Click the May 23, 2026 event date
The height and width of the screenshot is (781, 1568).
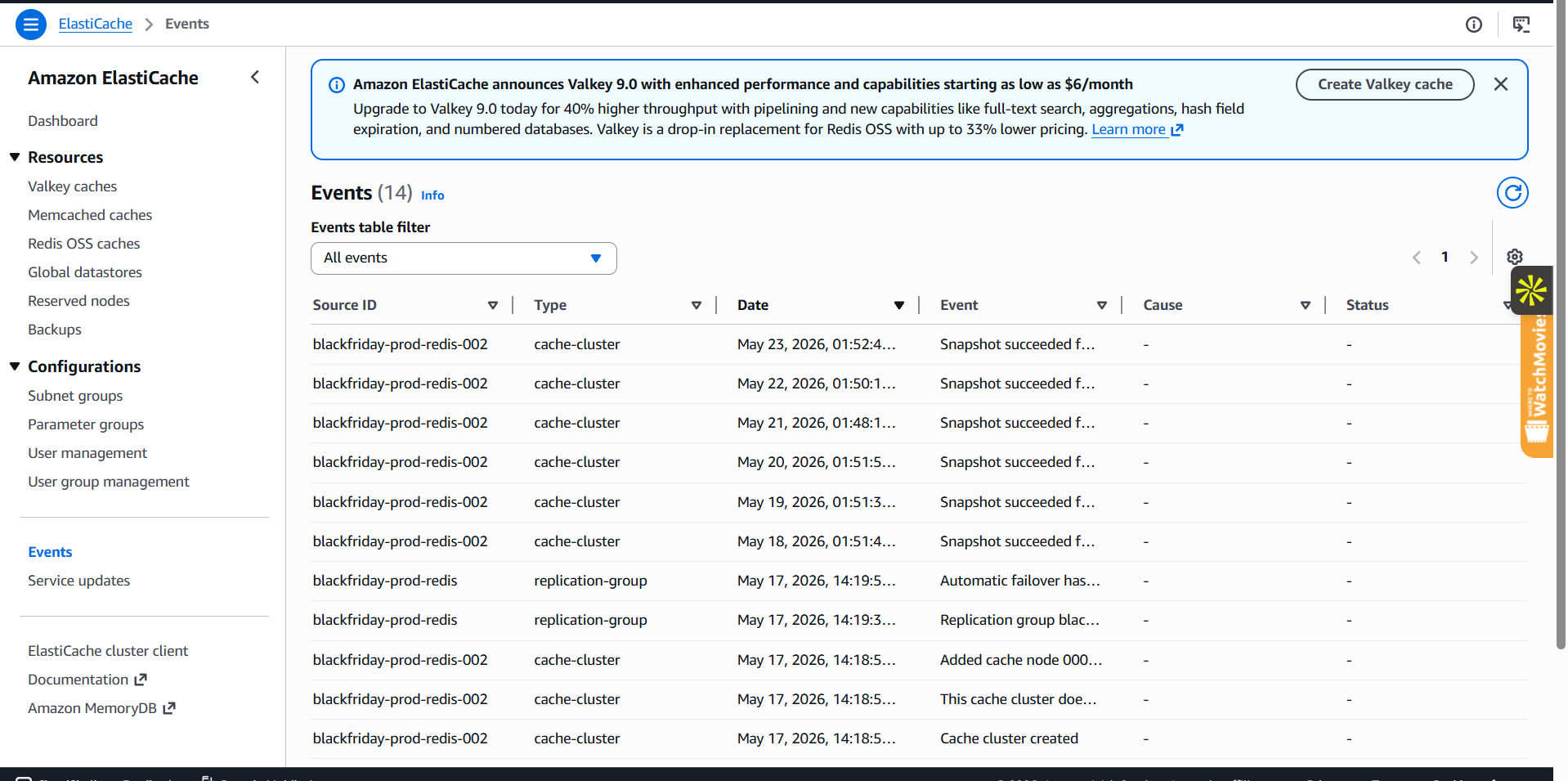817,344
